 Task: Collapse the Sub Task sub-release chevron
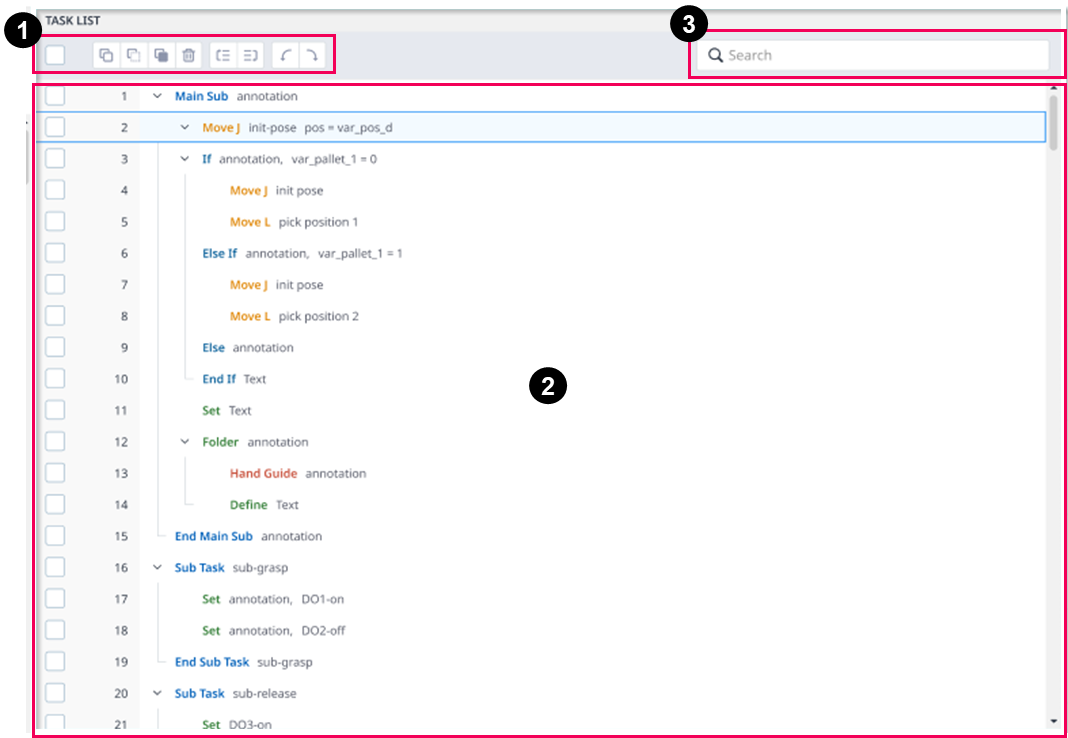(x=157, y=693)
